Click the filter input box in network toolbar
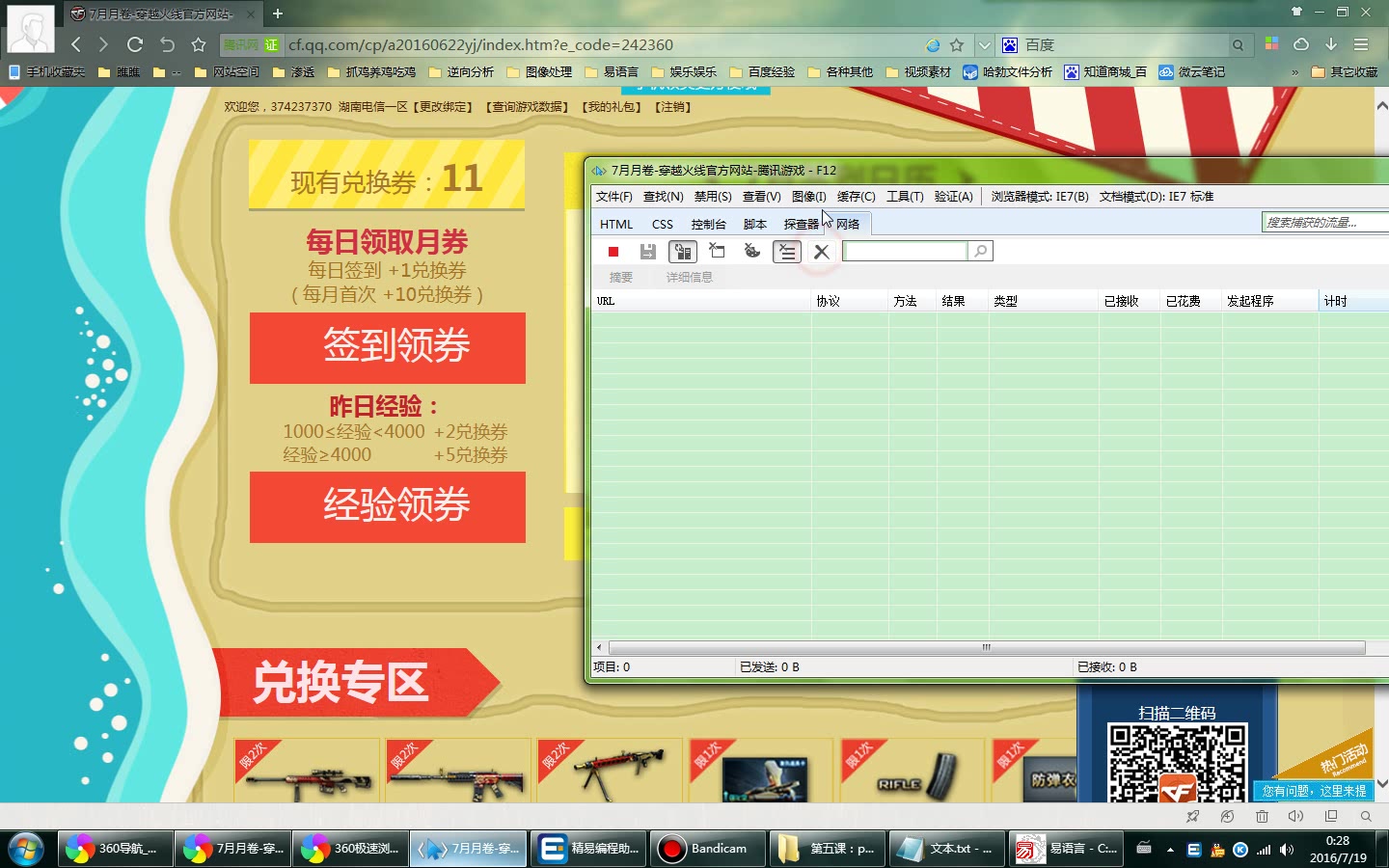Viewport: 1389px width, 868px height. point(905,252)
